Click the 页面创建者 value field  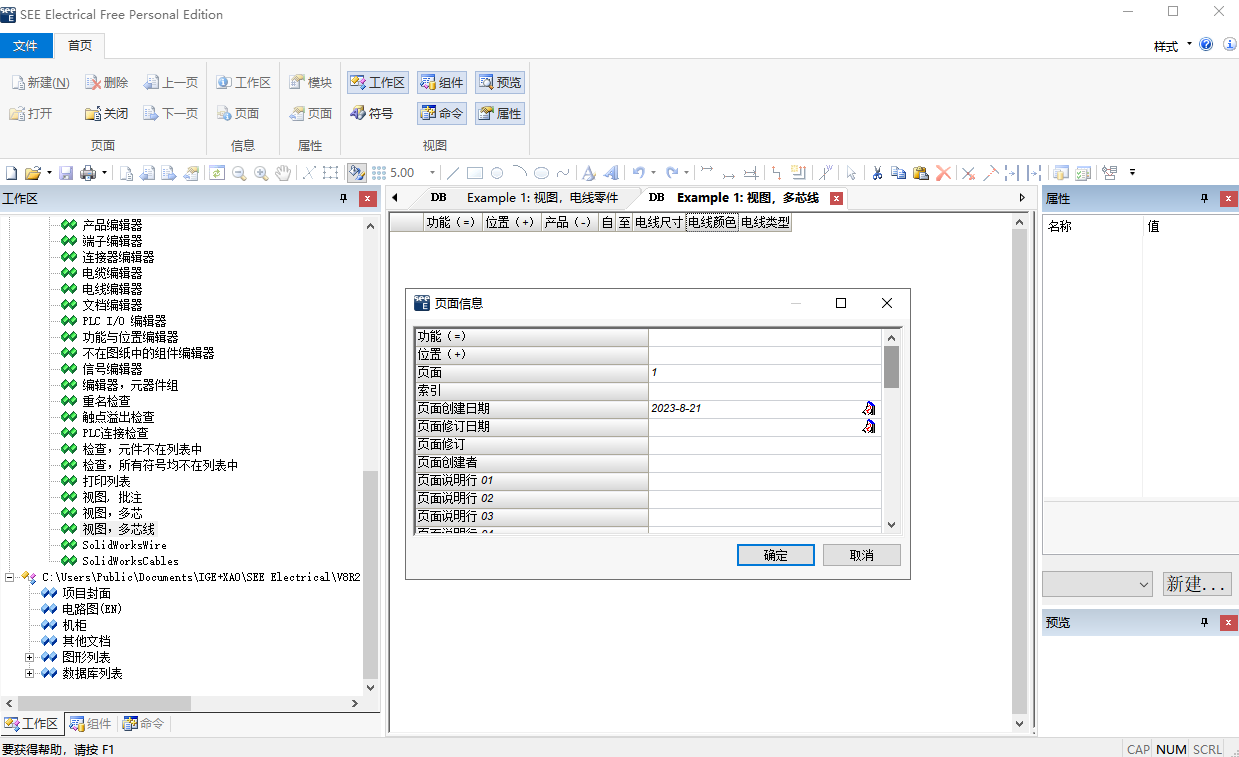point(764,462)
